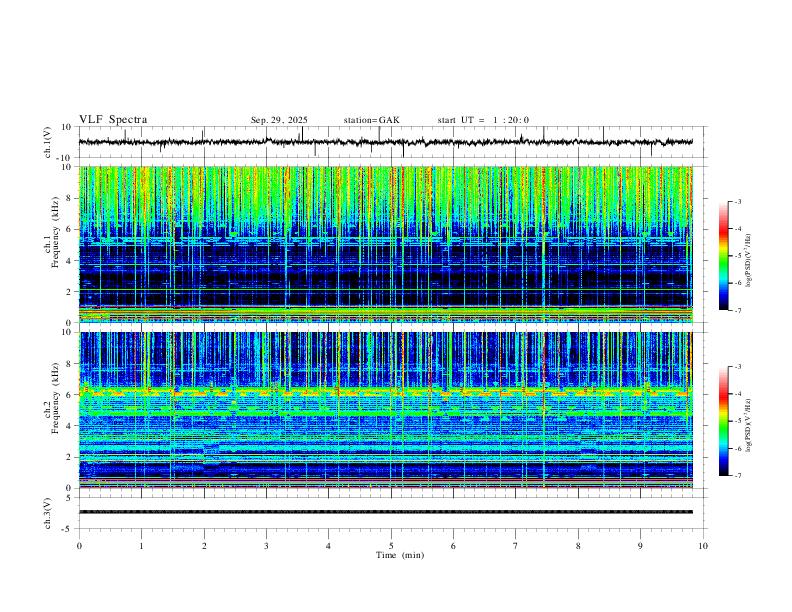The image size is (792, 612).
Task: Click the "station=GAK" label
Action: 371,120
